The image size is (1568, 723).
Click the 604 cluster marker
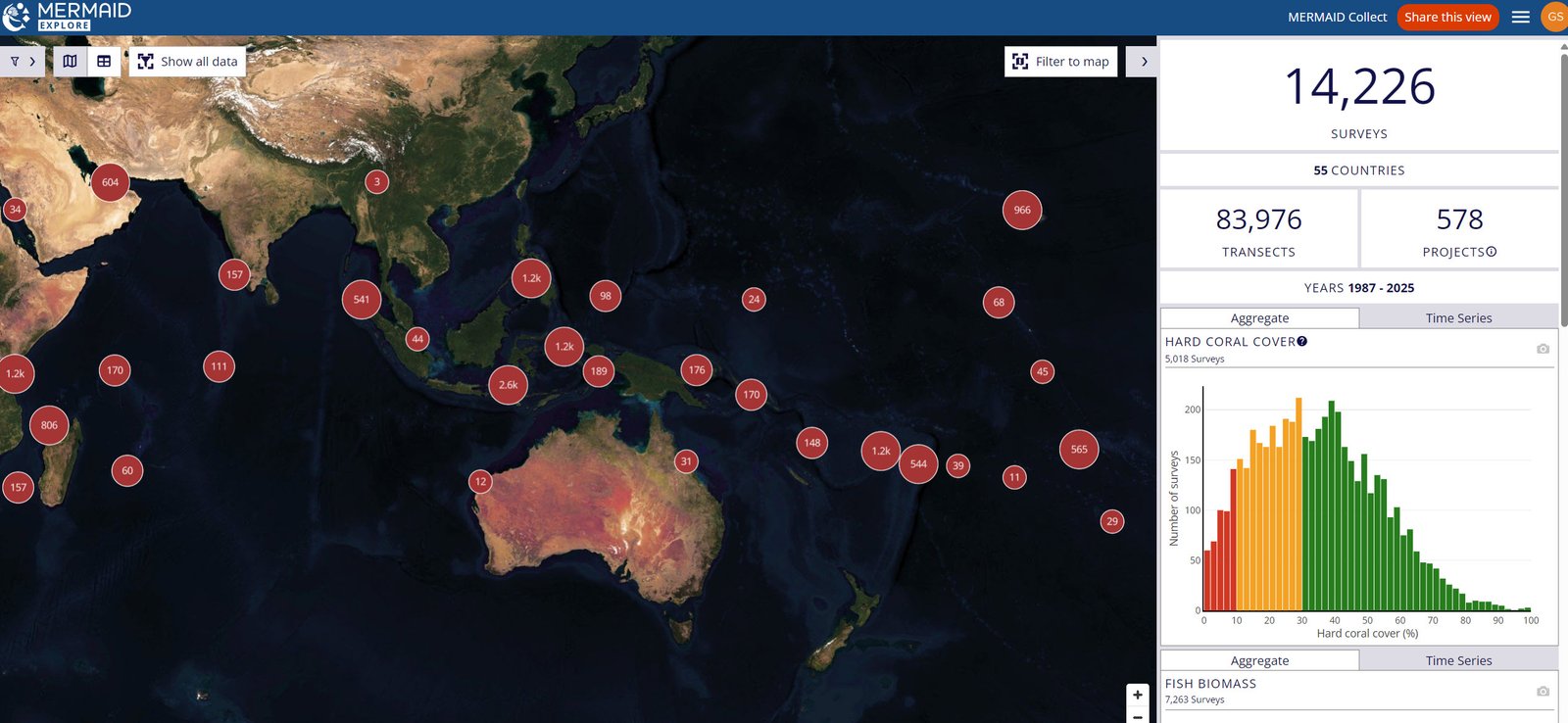click(110, 182)
